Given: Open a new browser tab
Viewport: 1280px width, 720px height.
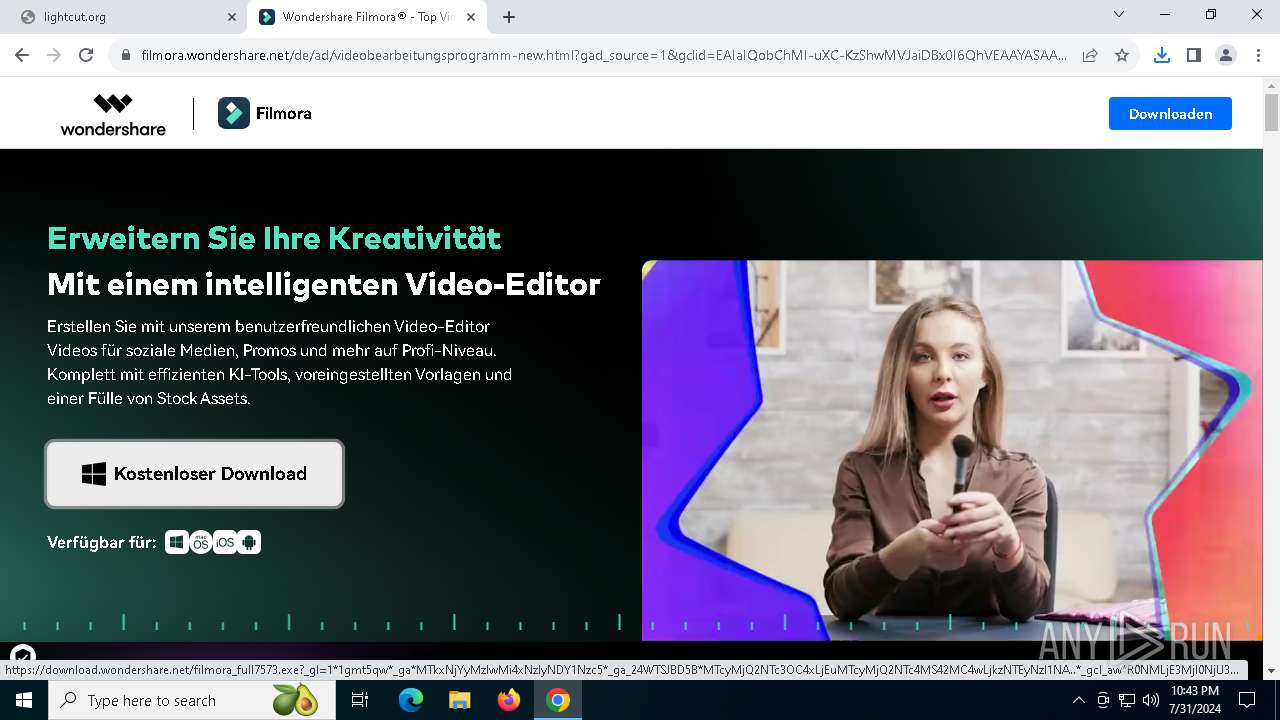Looking at the screenshot, I should click(x=509, y=17).
